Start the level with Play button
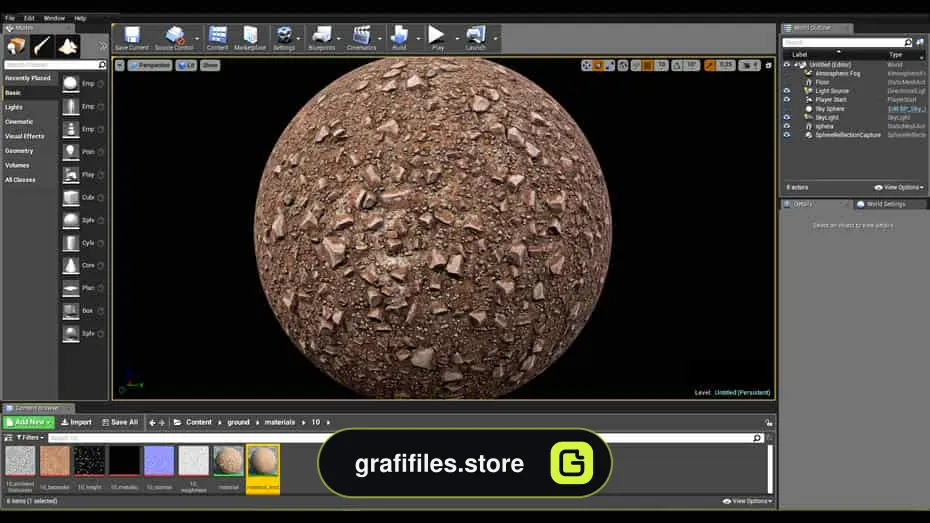The height and width of the screenshot is (523, 930). [437, 38]
